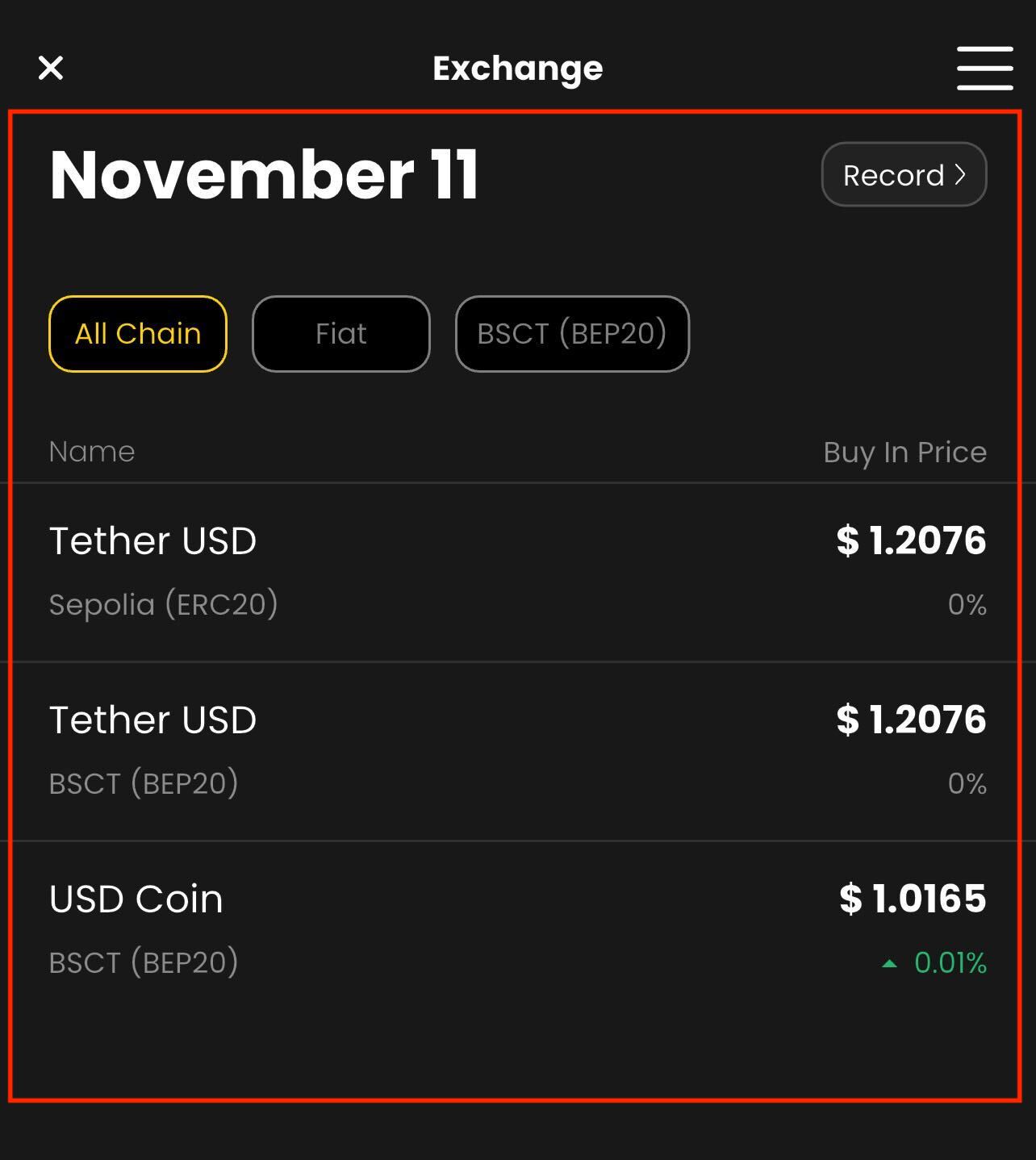Click the Buy In Price column header
The height and width of the screenshot is (1160, 1036).
[904, 453]
